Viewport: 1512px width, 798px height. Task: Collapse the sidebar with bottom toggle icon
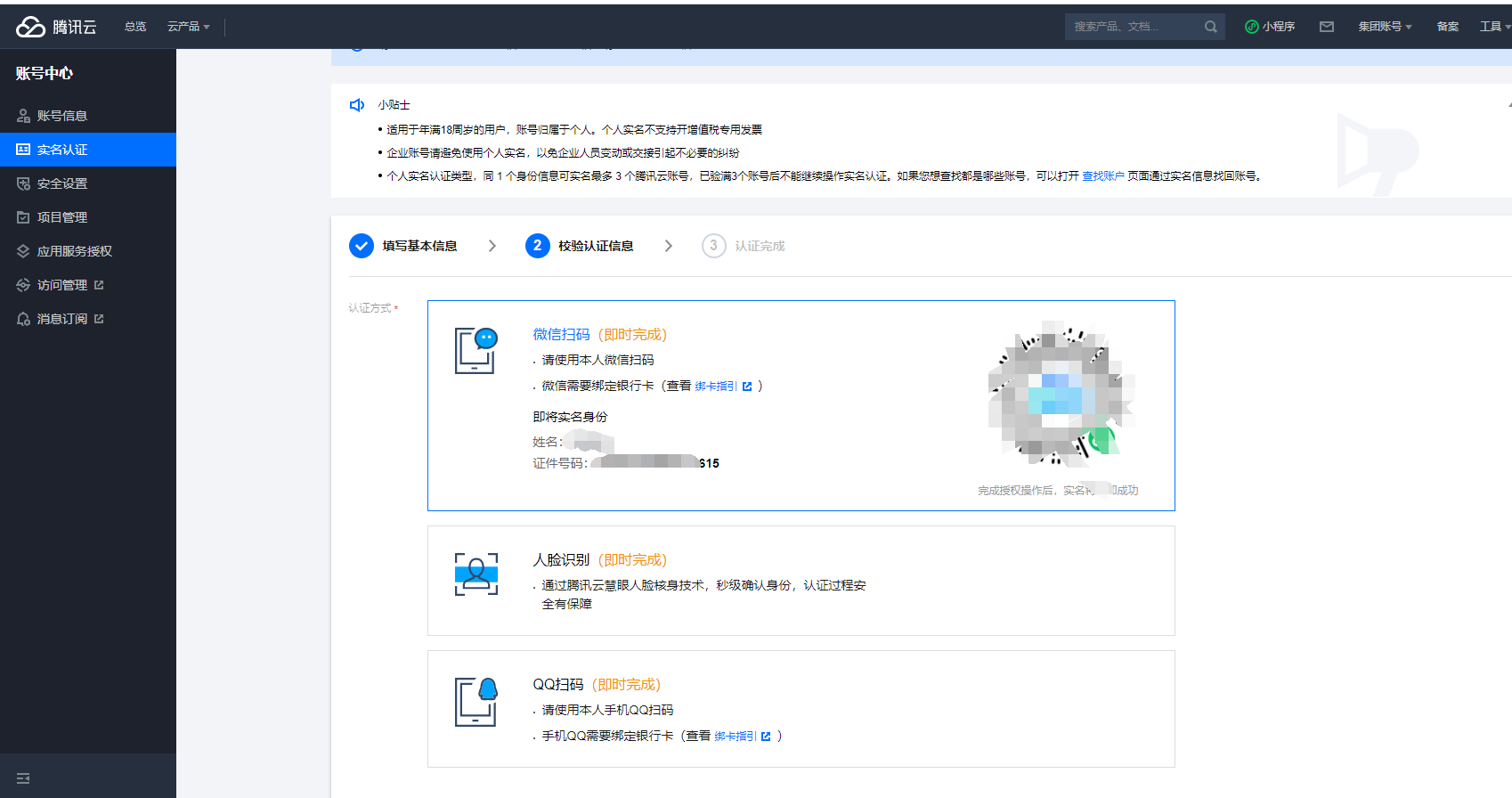tap(23, 778)
